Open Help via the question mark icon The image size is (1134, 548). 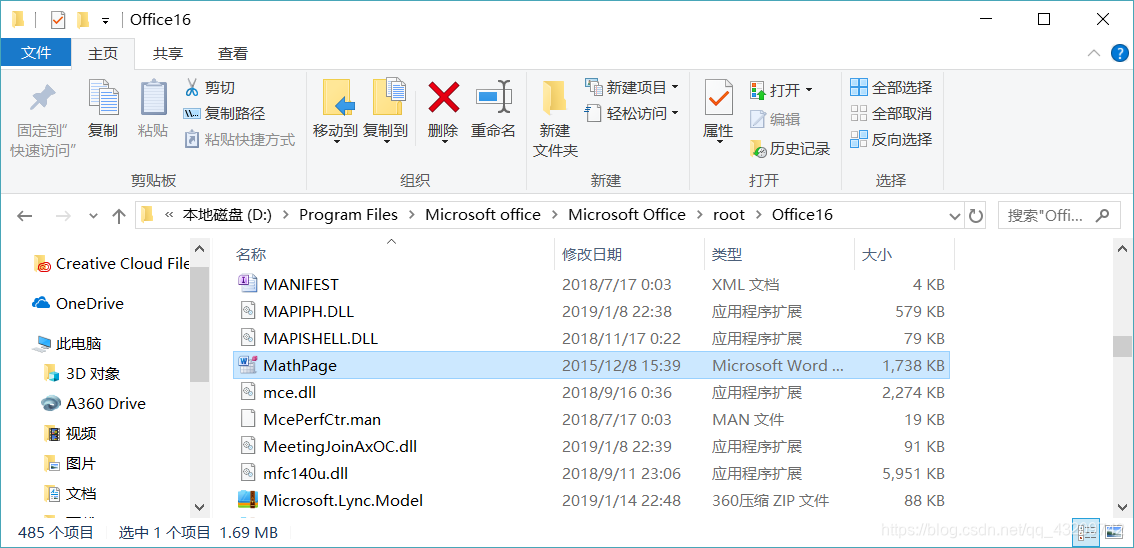click(x=1118, y=53)
